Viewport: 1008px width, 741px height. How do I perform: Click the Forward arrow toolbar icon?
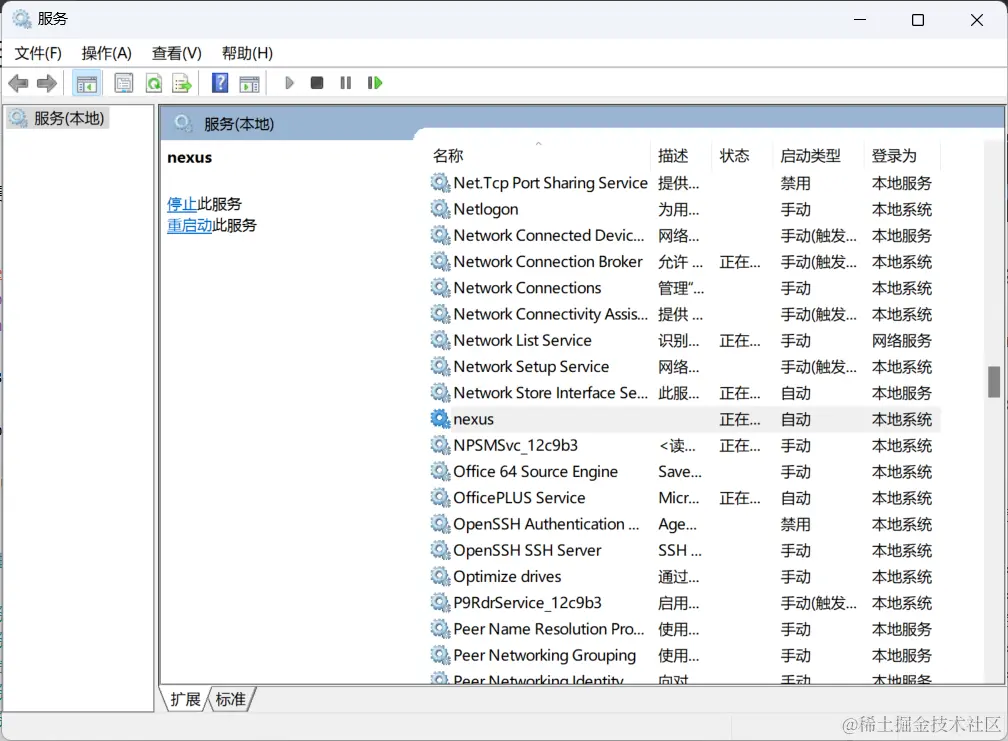point(47,83)
